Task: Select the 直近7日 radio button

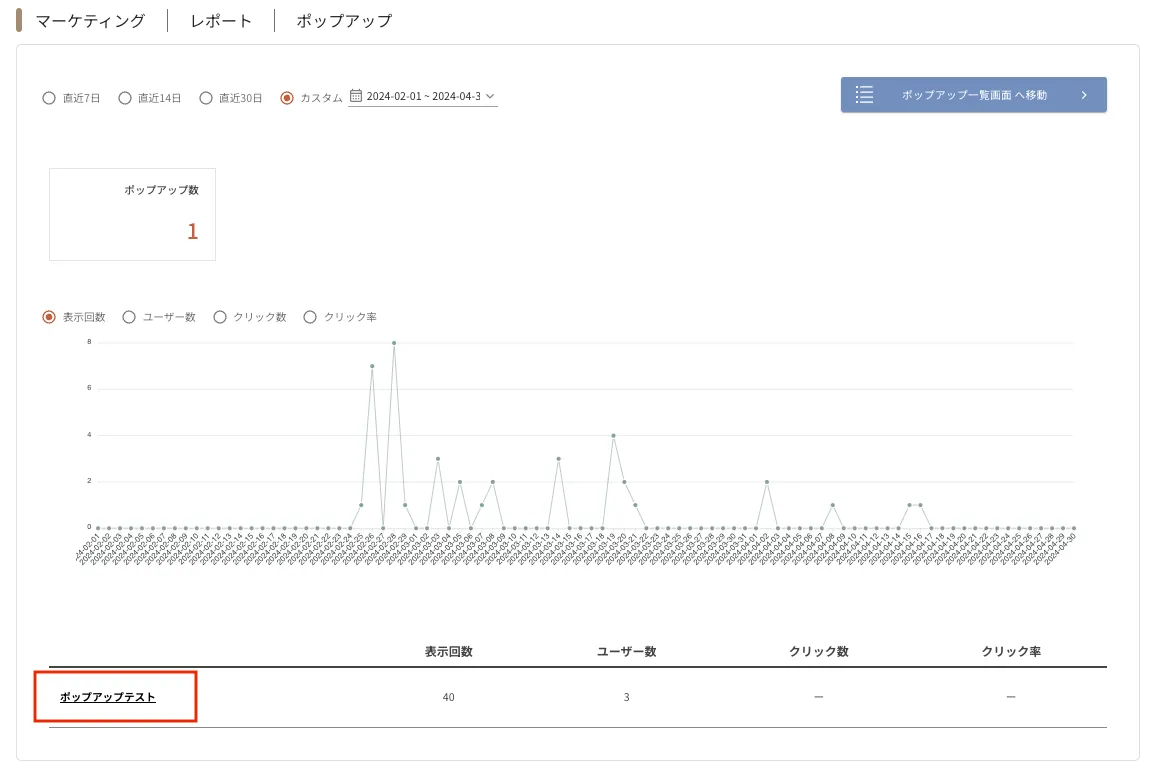Action: pyautogui.click(x=49, y=98)
